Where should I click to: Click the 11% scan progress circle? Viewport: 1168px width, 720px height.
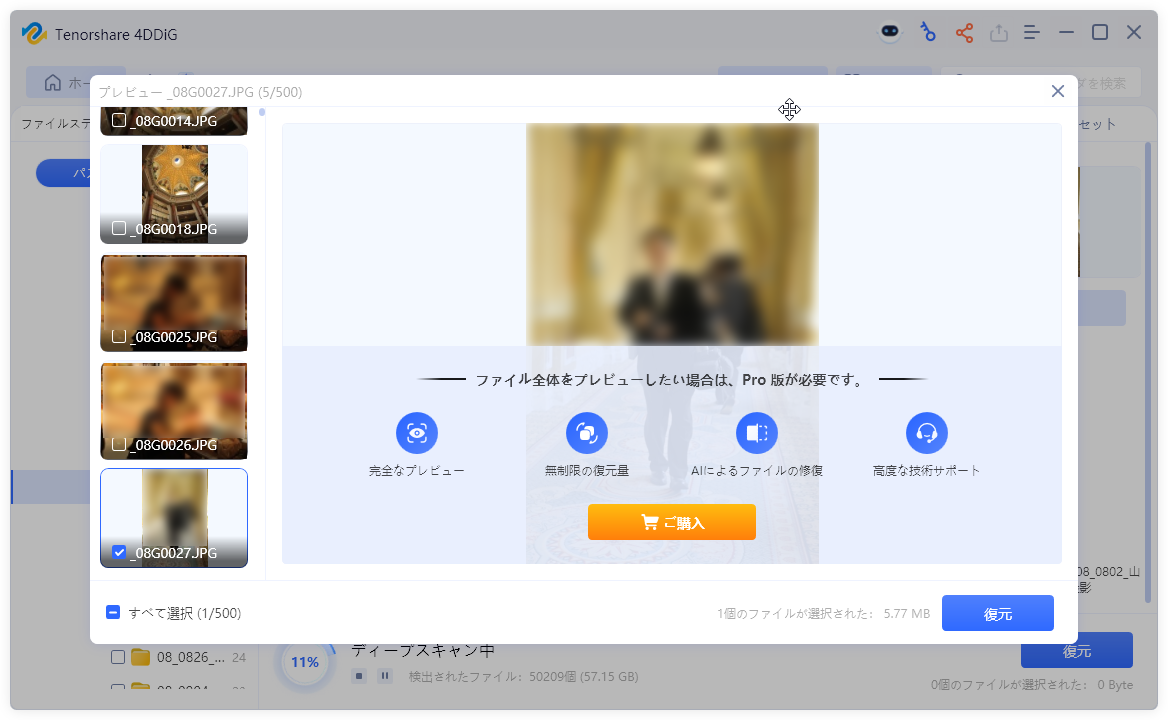[x=305, y=662]
